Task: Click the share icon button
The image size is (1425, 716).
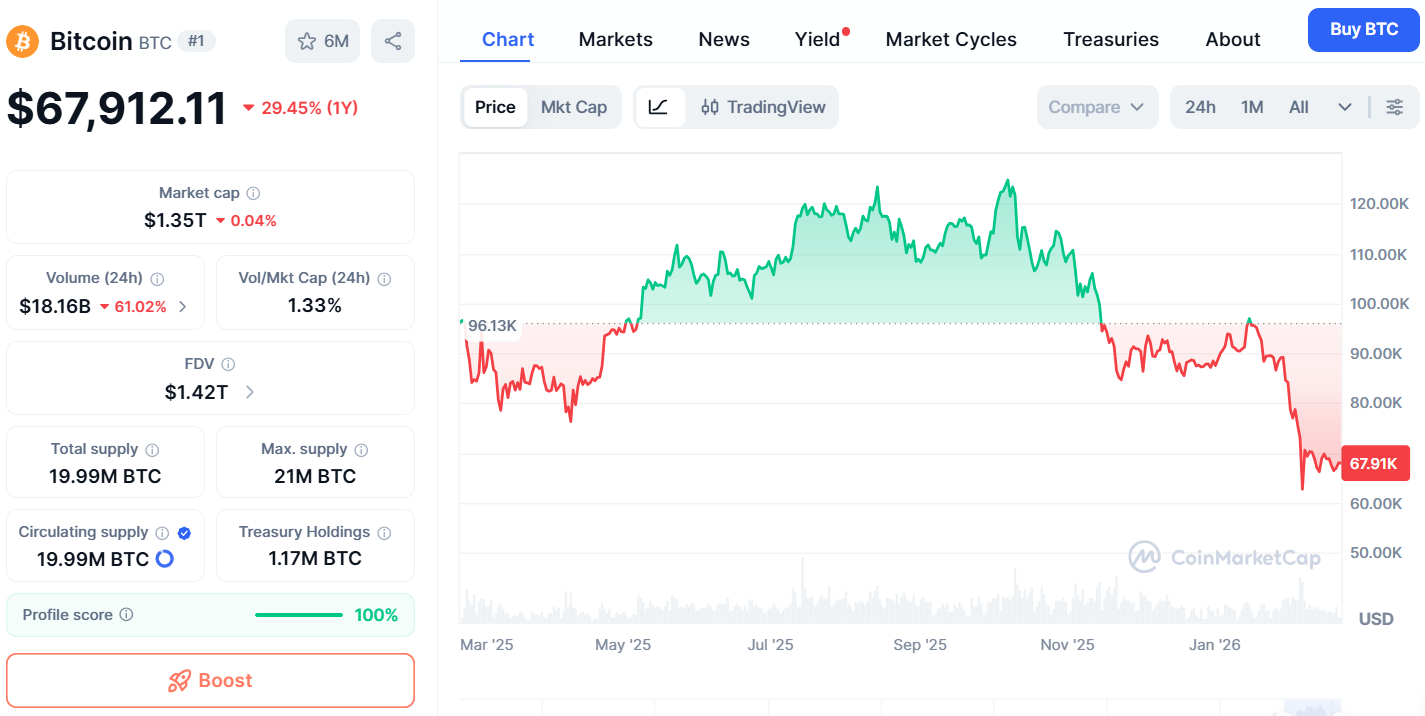Action: pyautogui.click(x=393, y=41)
